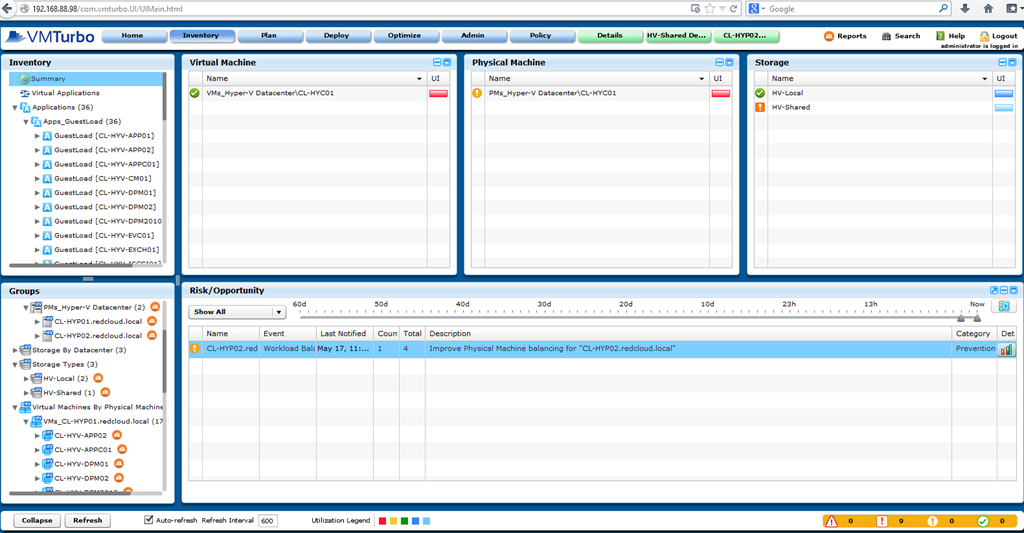The height and width of the screenshot is (533, 1024).
Task: Click the green utilization legend swatch
Action: tap(405, 521)
